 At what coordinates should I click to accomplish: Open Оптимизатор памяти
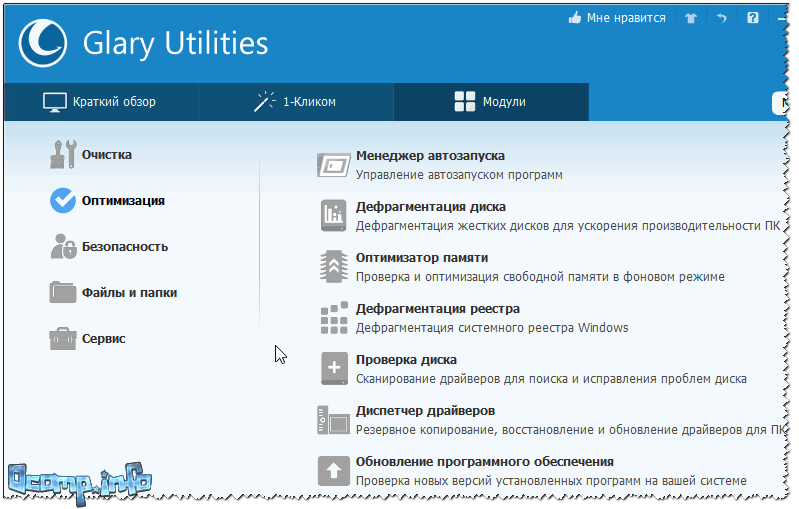(422, 258)
